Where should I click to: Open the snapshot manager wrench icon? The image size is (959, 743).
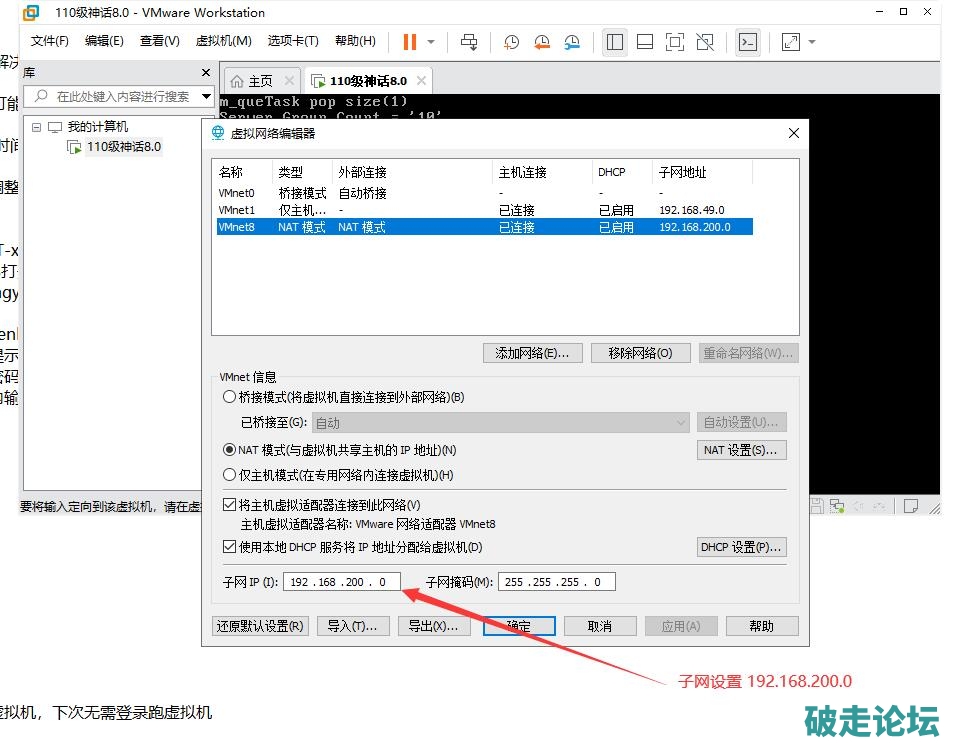pos(572,42)
